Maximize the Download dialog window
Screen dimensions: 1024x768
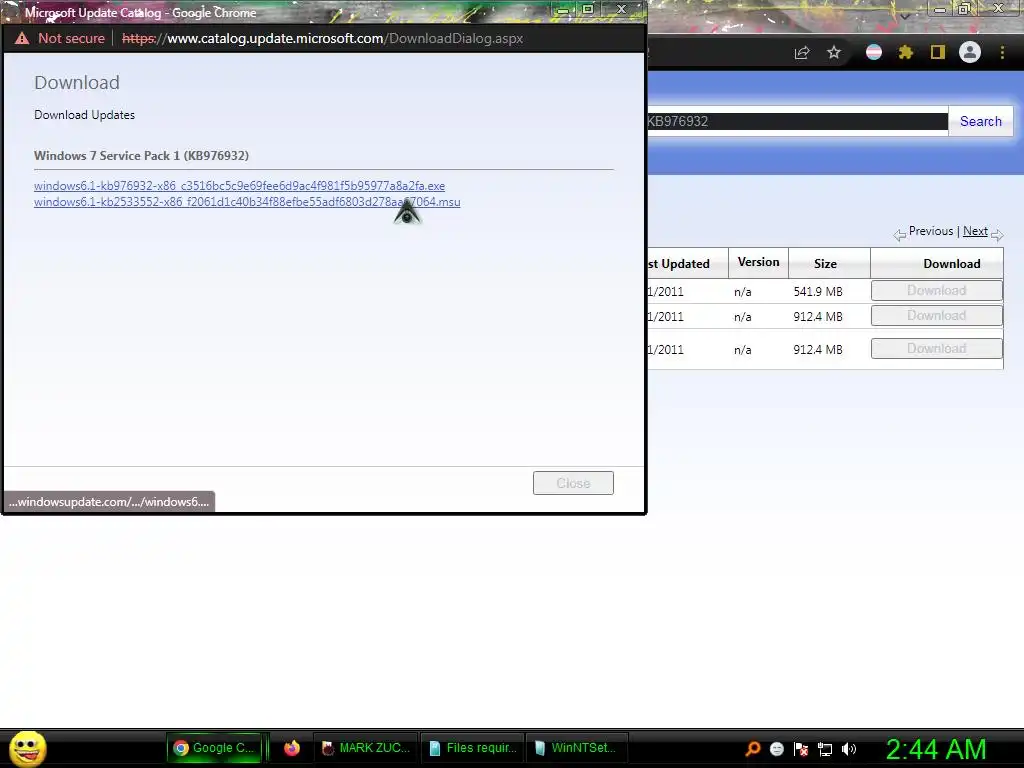coord(588,9)
